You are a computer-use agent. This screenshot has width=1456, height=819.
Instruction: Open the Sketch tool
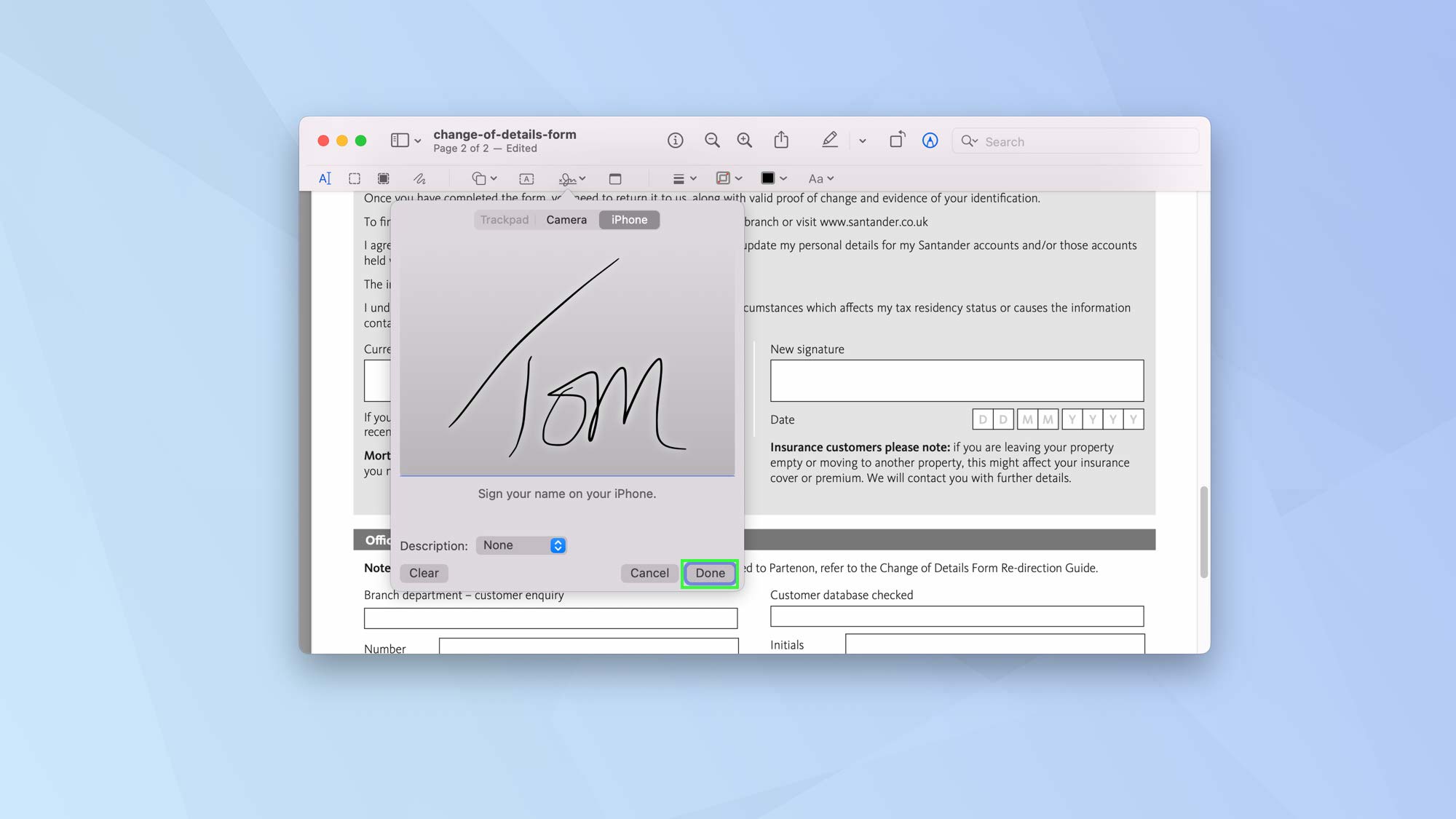point(420,178)
